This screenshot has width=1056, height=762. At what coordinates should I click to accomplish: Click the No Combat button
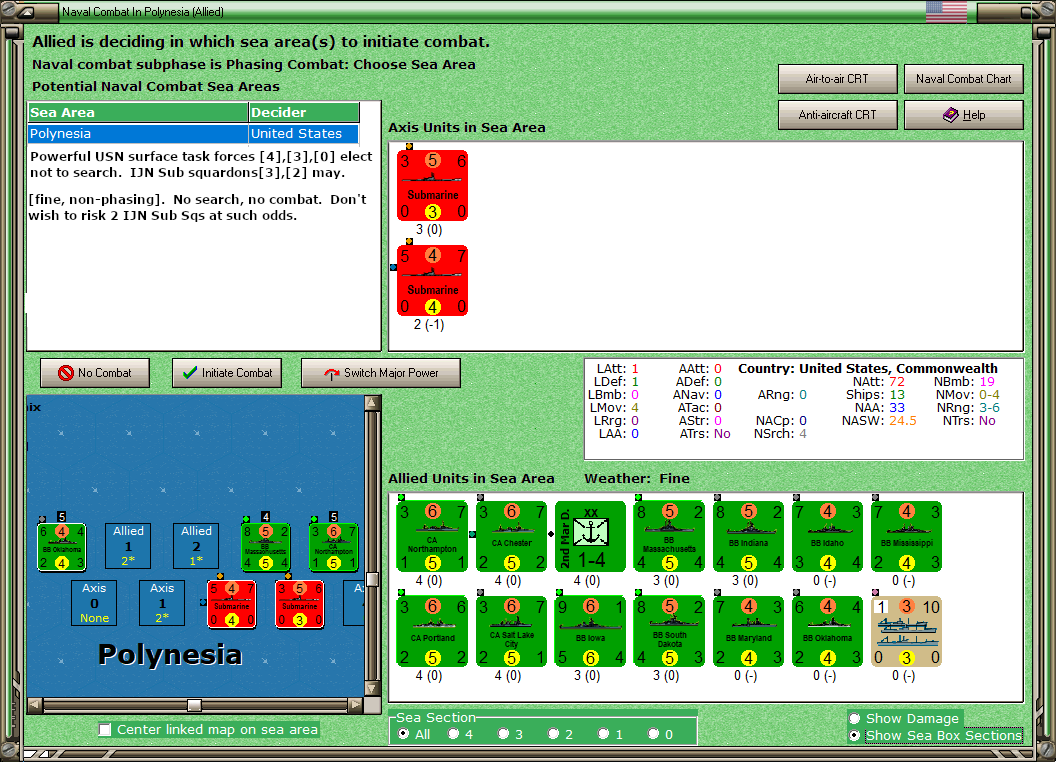click(95, 373)
